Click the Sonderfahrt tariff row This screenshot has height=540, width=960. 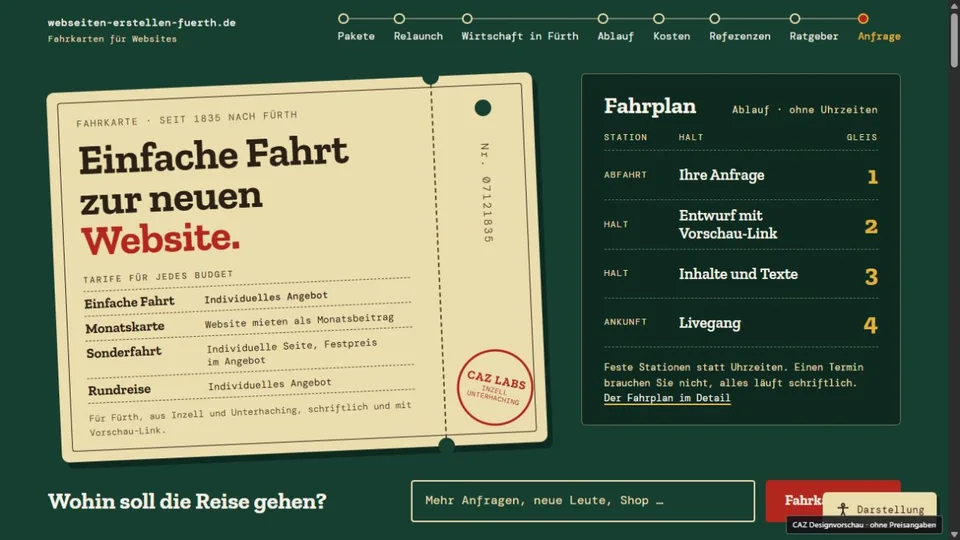250,354
